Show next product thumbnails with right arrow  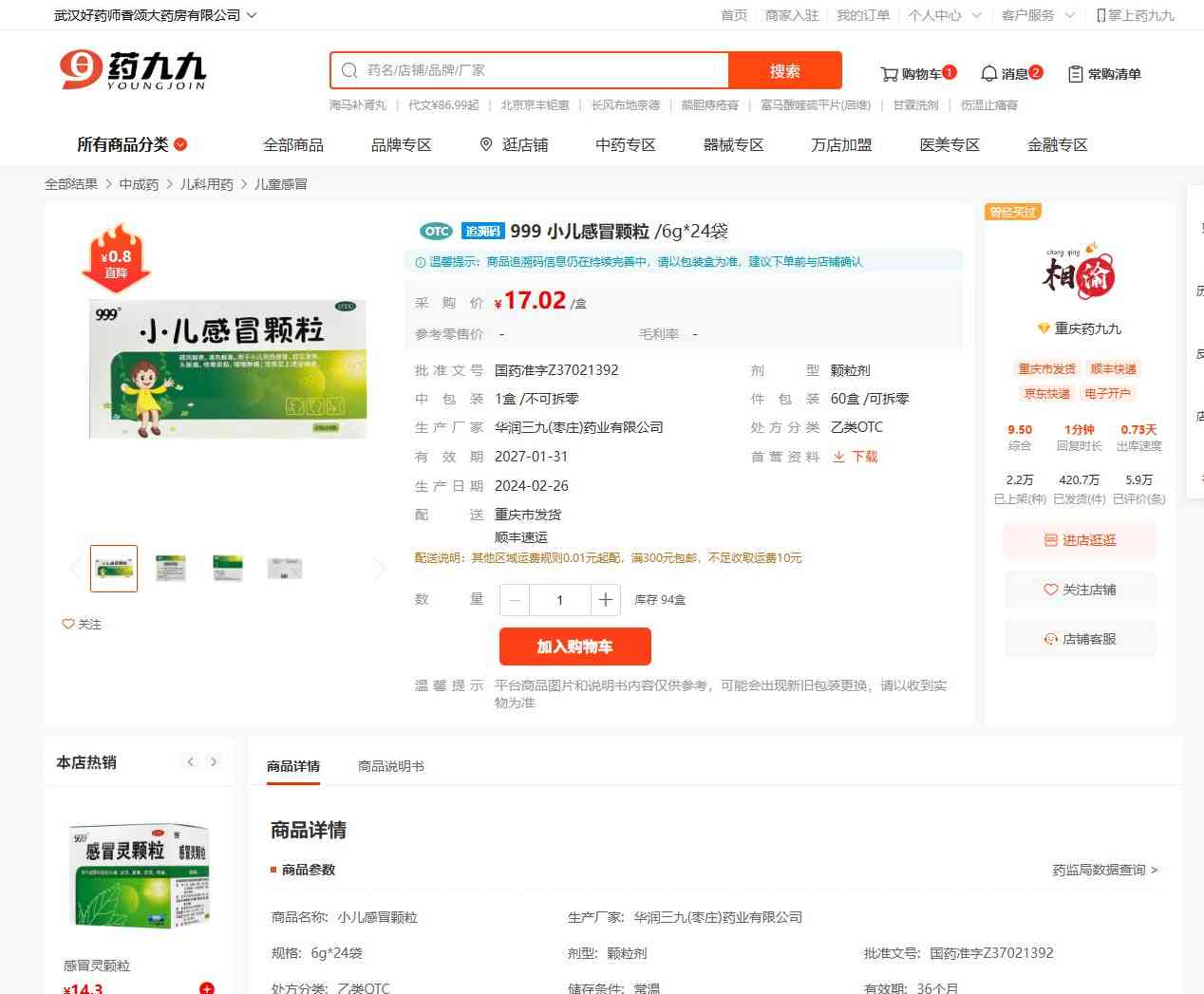(380, 569)
